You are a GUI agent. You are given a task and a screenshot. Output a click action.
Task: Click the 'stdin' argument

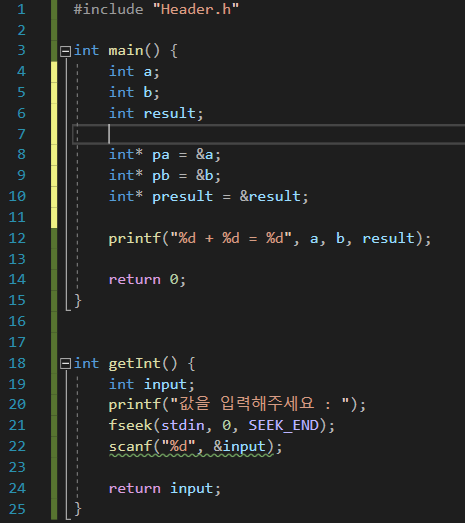coord(182,426)
